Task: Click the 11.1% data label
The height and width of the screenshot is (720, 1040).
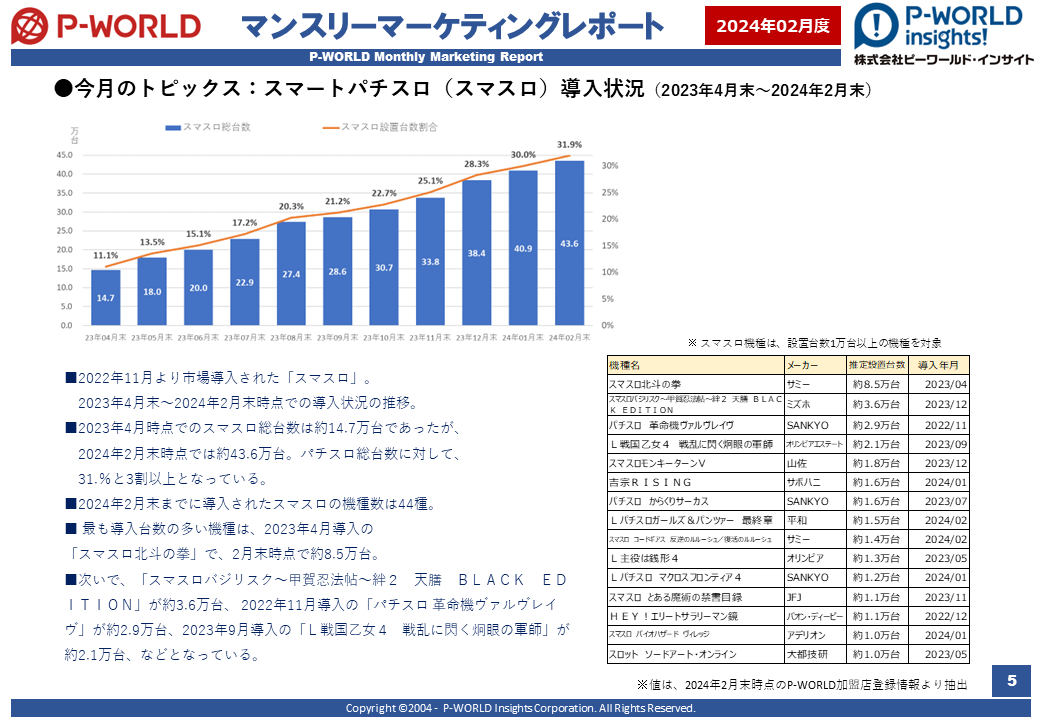Action: pos(105,255)
